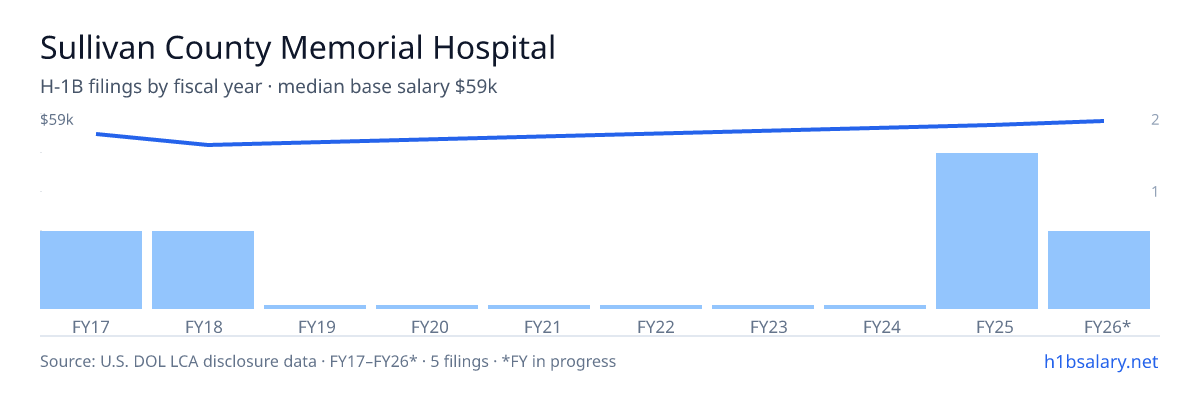The height and width of the screenshot is (400, 1200).
Task: Click the right axis value 2
Action: pos(1155,120)
